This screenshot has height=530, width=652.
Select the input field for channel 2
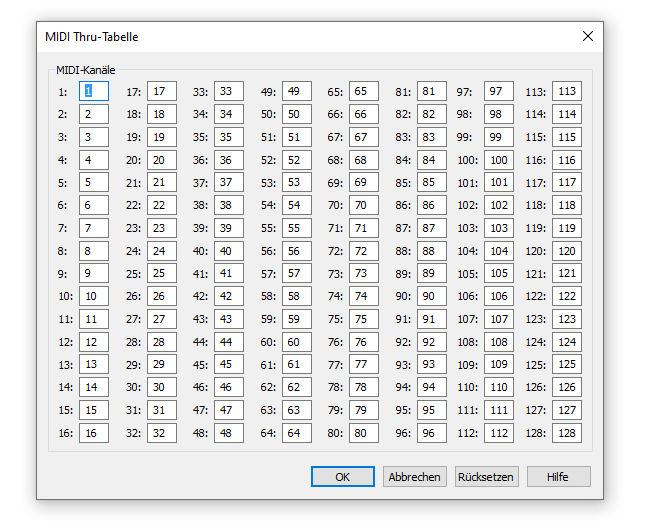(x=94, y=114)
